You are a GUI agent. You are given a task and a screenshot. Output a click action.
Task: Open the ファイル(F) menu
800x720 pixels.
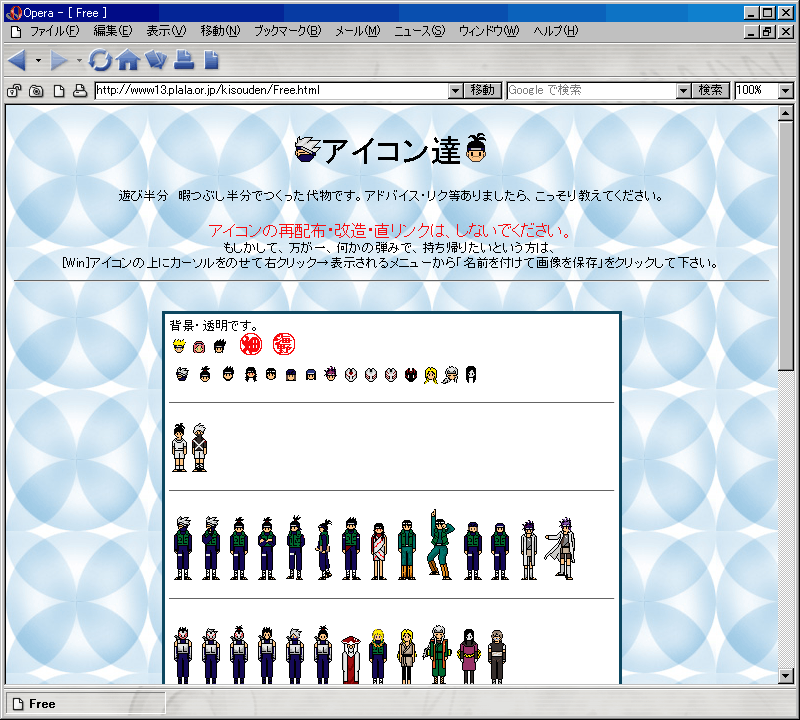(55, 31)
